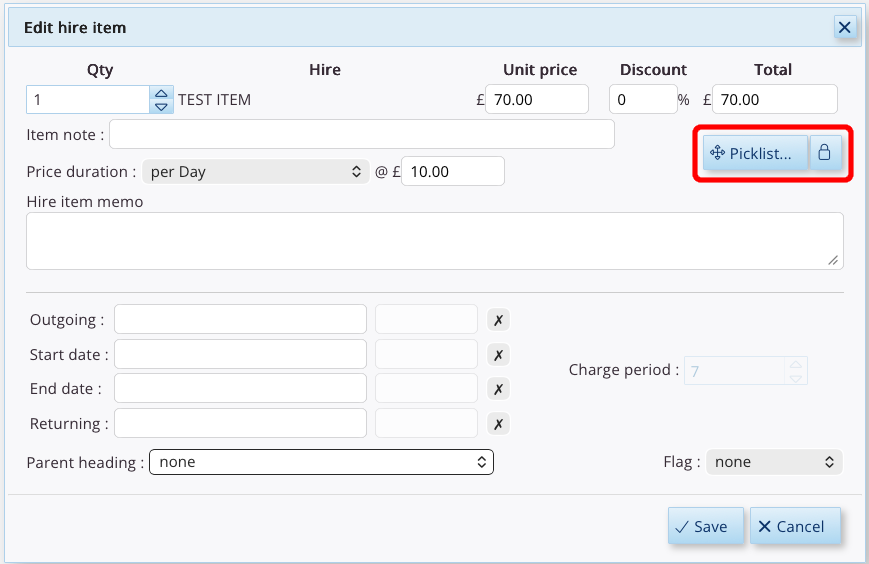Save the hire item
This screenshot has height=564, width=869.
coord(706,526)
